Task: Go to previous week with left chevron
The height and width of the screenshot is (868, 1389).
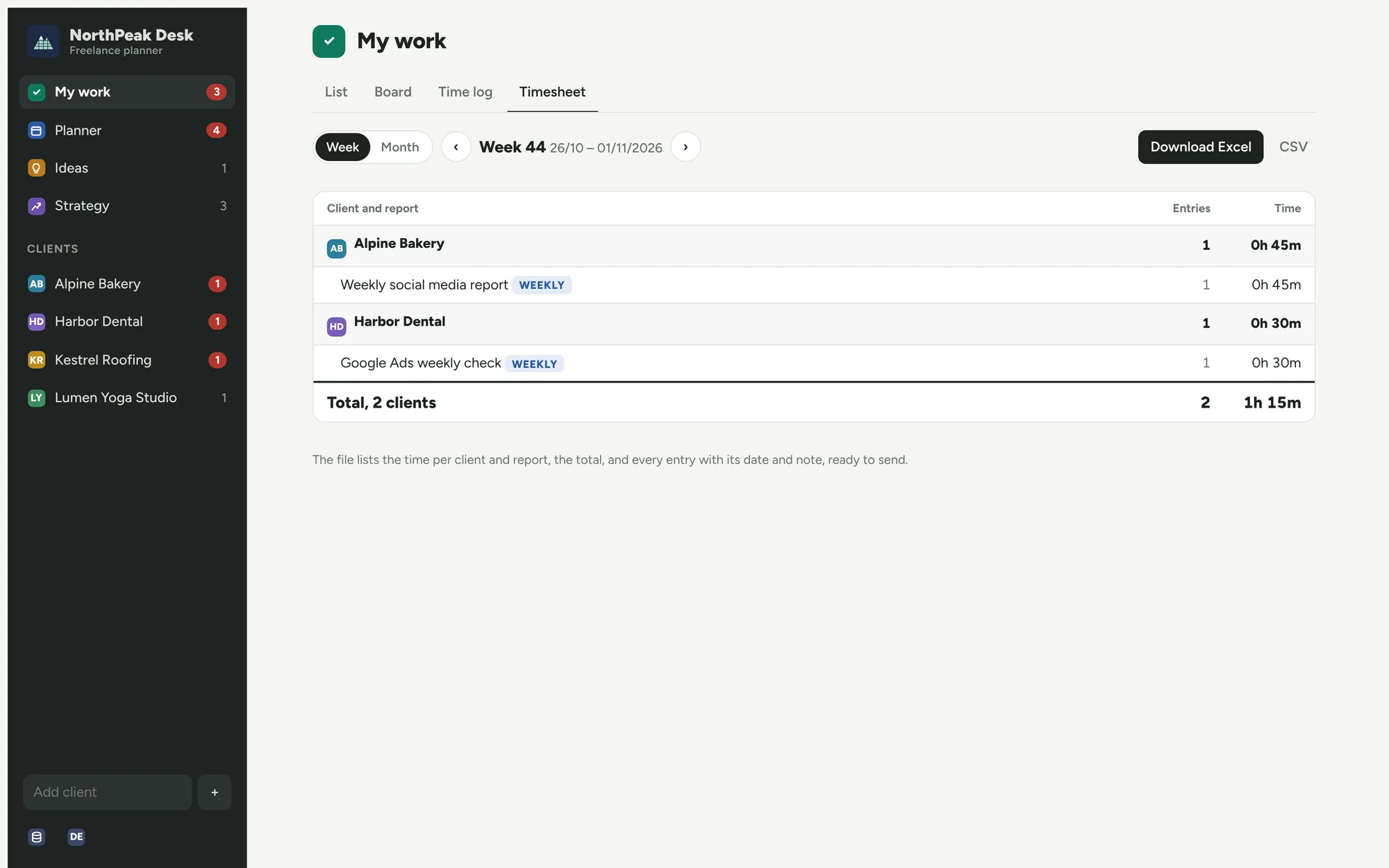Action: click(456, 147)
